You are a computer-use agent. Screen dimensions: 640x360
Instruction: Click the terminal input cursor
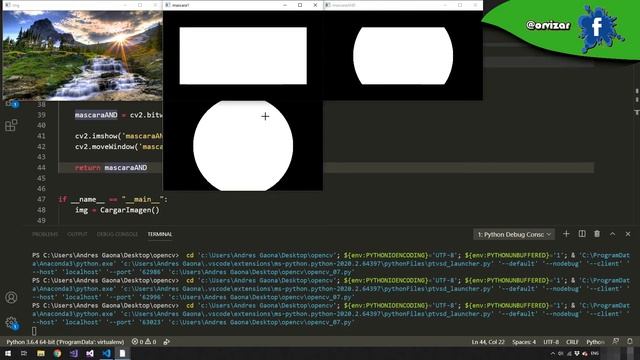click(34, 331)
